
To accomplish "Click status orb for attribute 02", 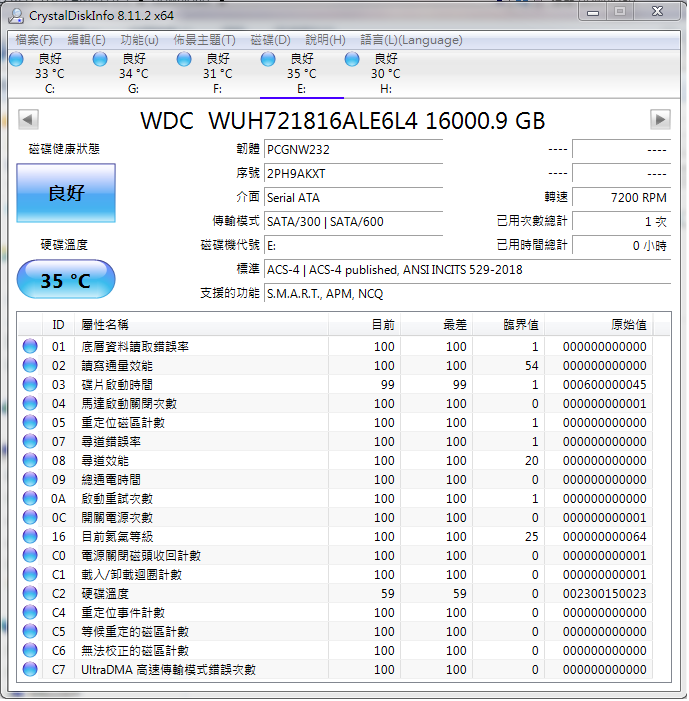I will [x=30, y=365].
